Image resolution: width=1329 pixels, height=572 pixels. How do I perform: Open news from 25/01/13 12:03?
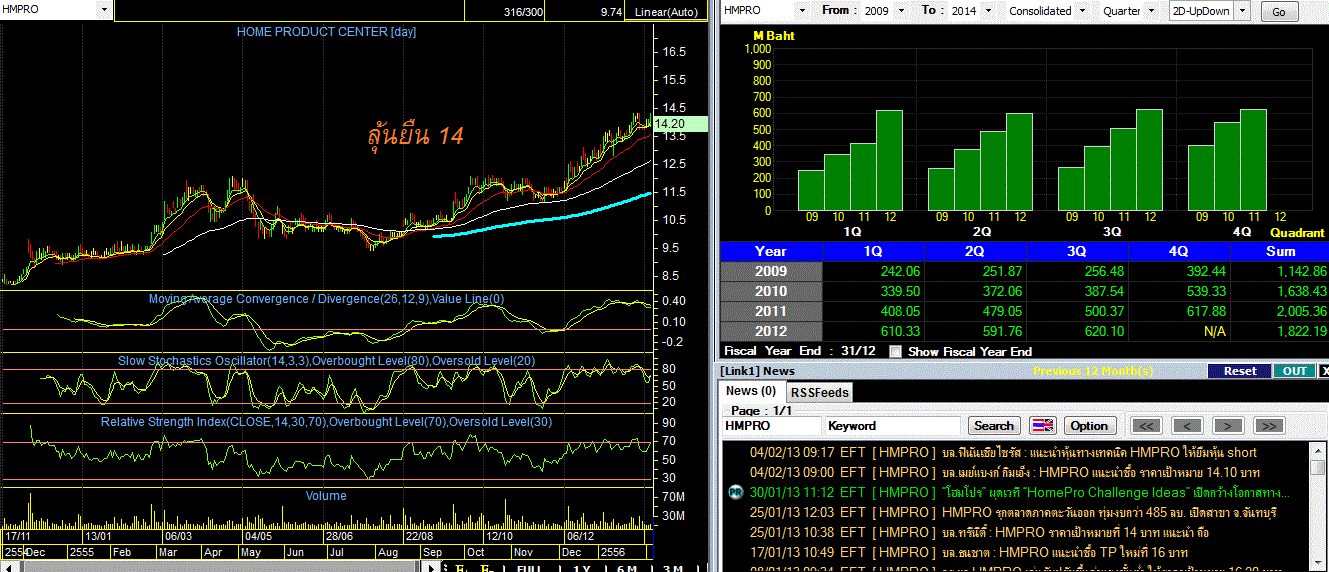click(1017, 512)
